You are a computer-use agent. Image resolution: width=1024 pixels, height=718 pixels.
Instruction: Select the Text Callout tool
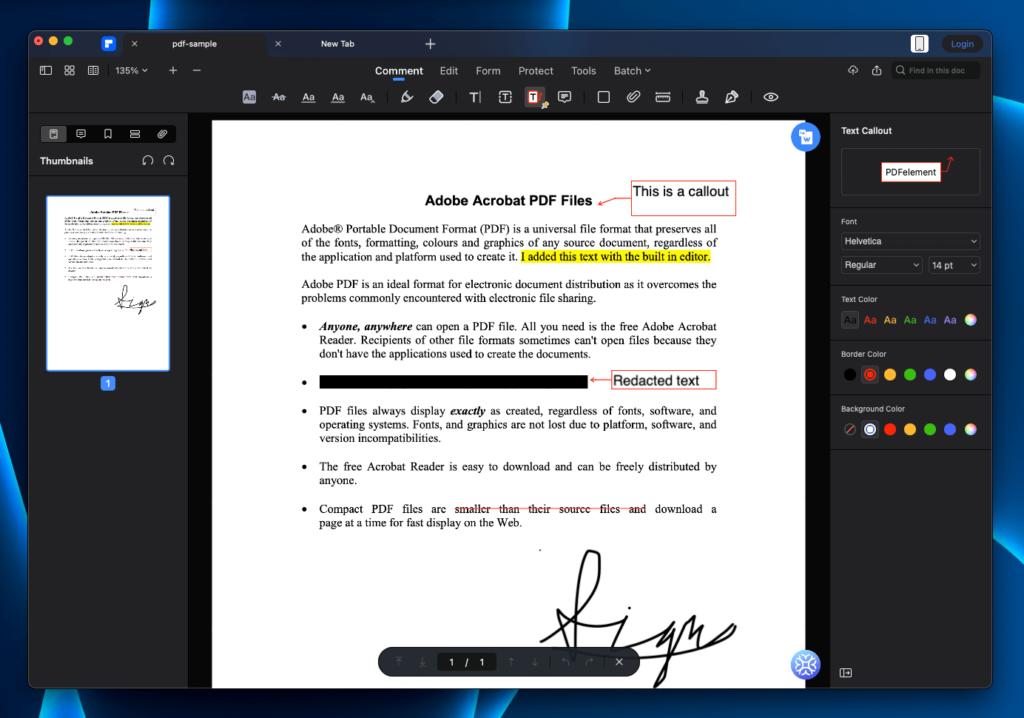pyautogui.click(x=534, y=97)
